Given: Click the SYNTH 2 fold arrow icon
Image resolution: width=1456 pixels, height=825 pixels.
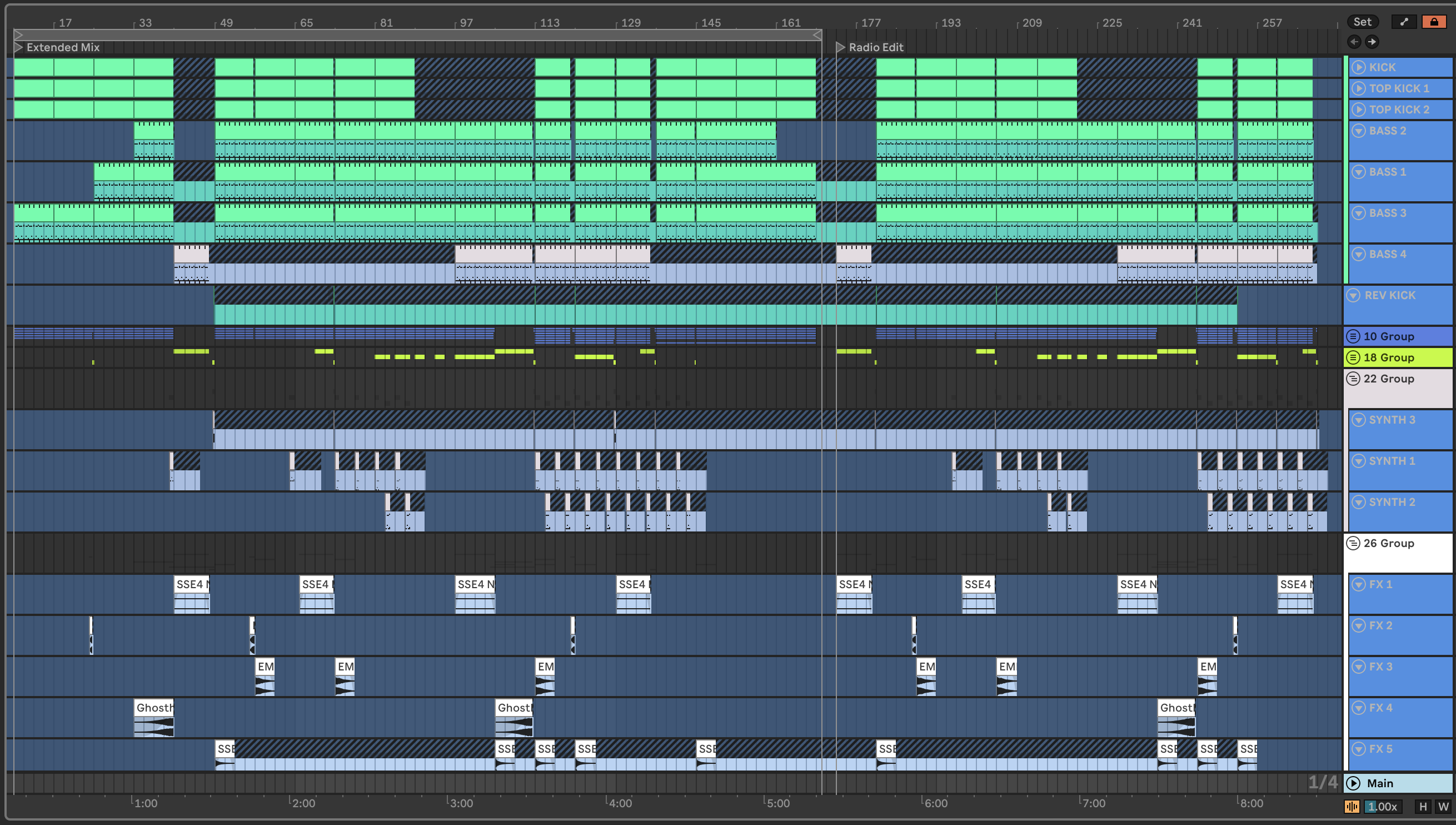Looking at the screenshot, I should point(1359,502).
